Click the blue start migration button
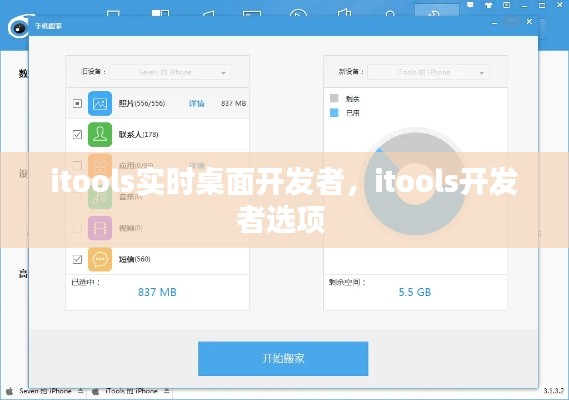 pyautogui.click(x=283, y=359)
